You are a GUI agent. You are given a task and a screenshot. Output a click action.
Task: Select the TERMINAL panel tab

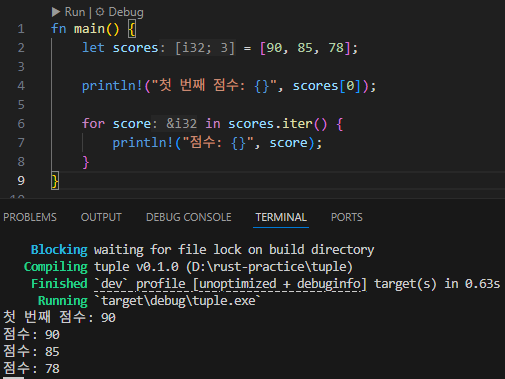coord(281,217)
